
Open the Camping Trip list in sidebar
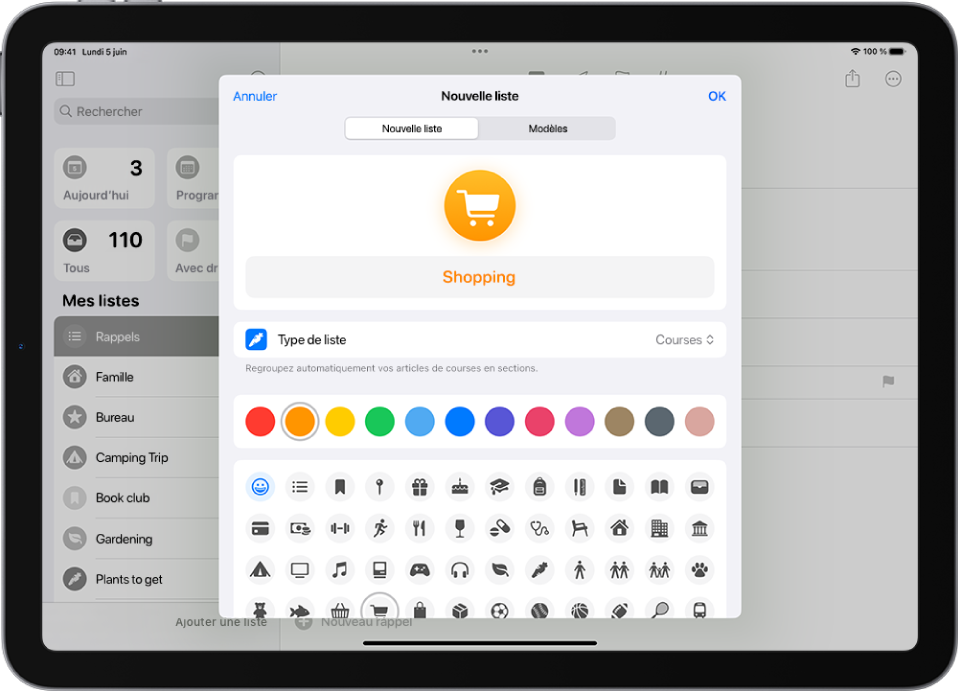132,458
